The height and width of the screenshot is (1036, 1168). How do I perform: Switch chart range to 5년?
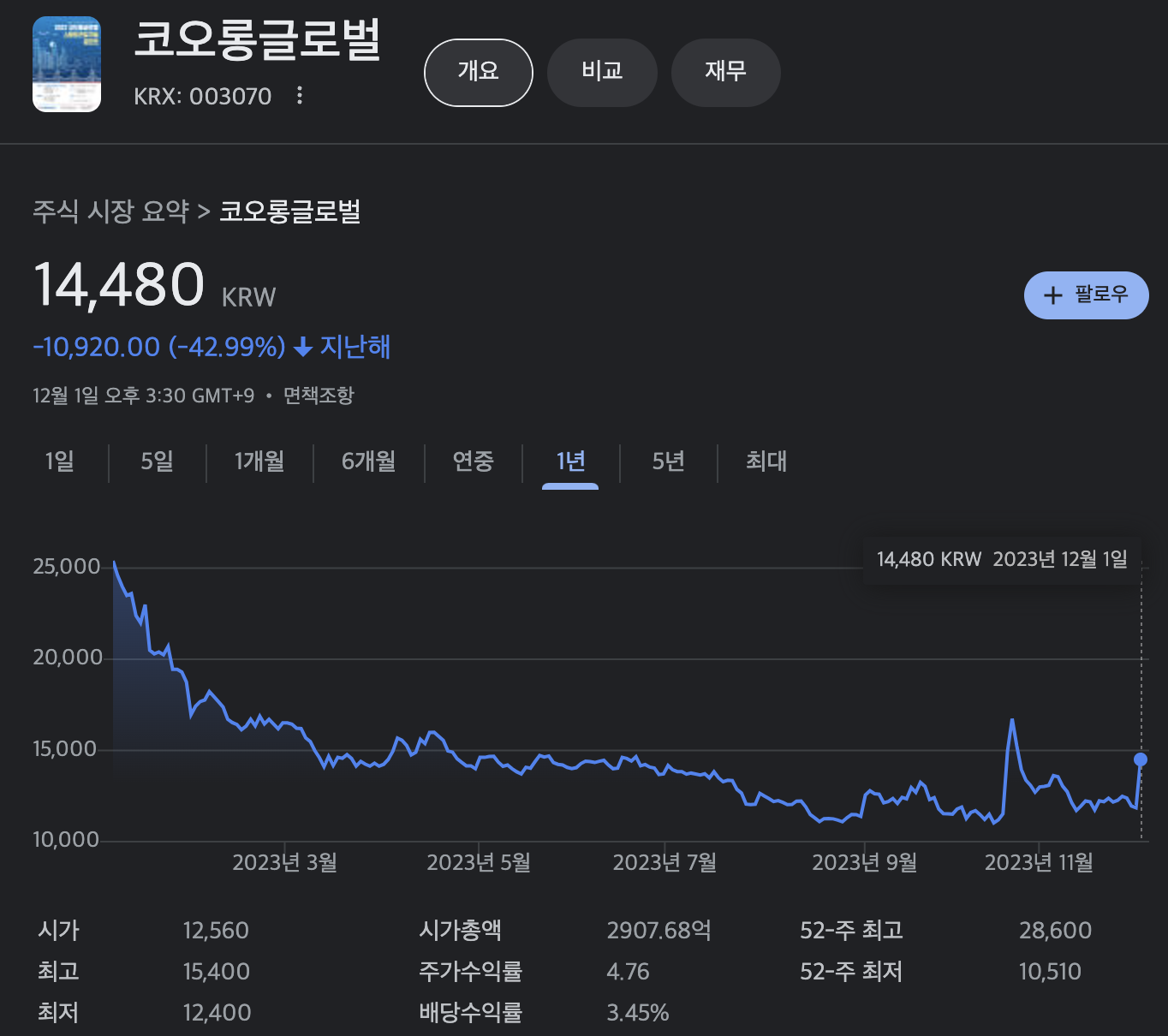669,461
